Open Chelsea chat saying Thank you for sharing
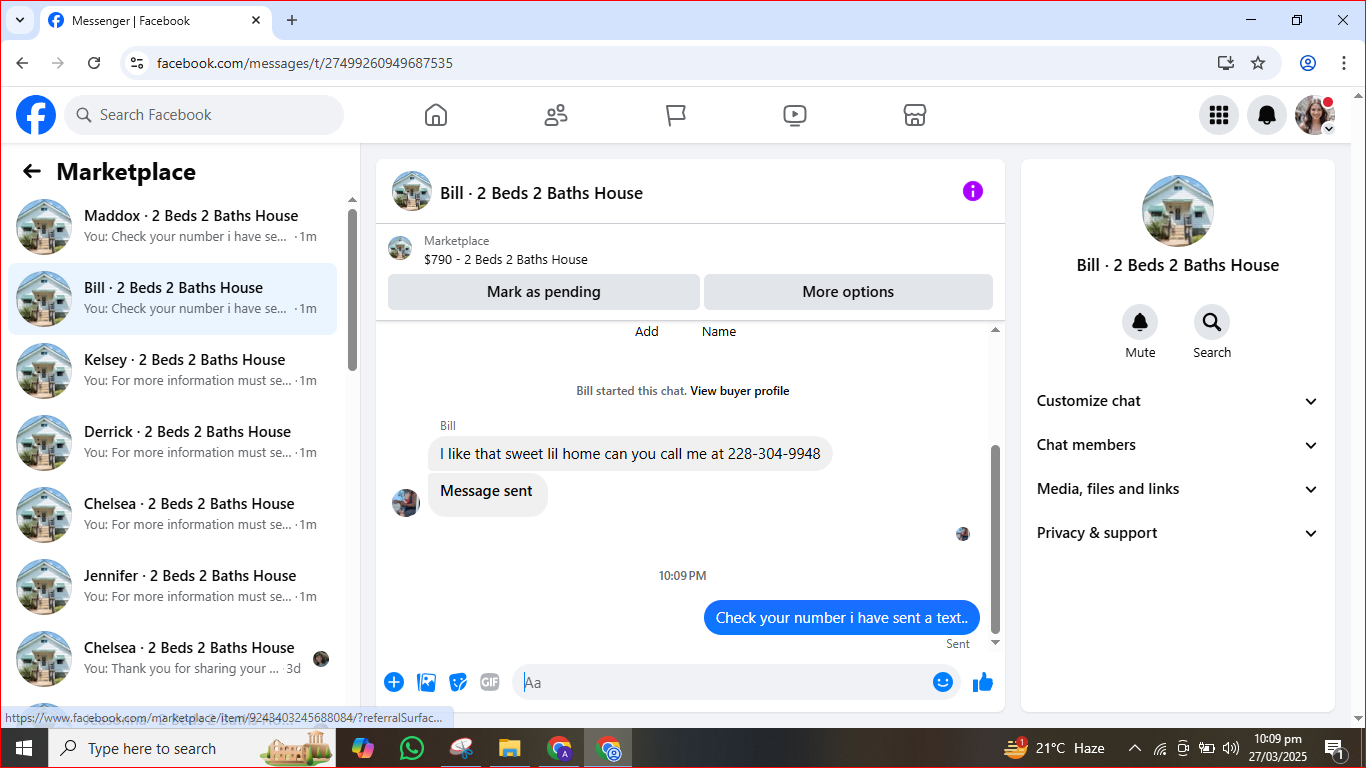Screen dimensions: 1366x768 (x=172, y=659)
